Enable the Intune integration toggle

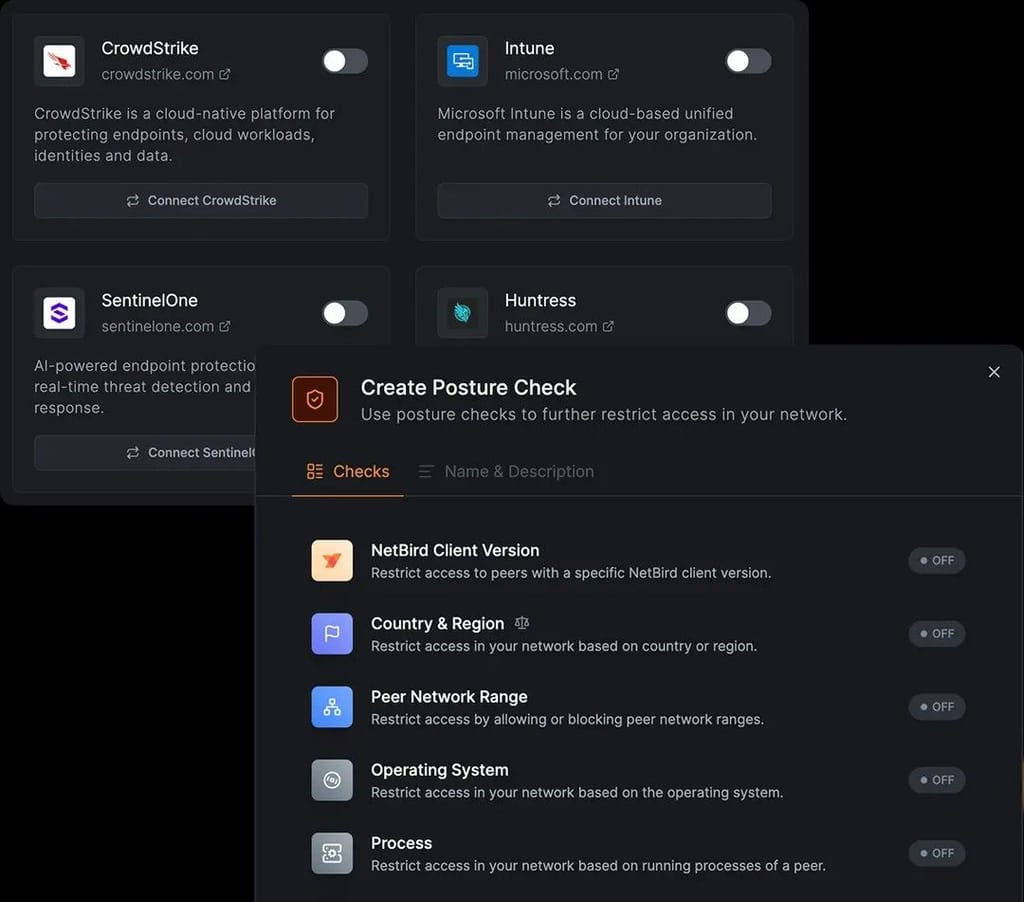tap(748, 61)
